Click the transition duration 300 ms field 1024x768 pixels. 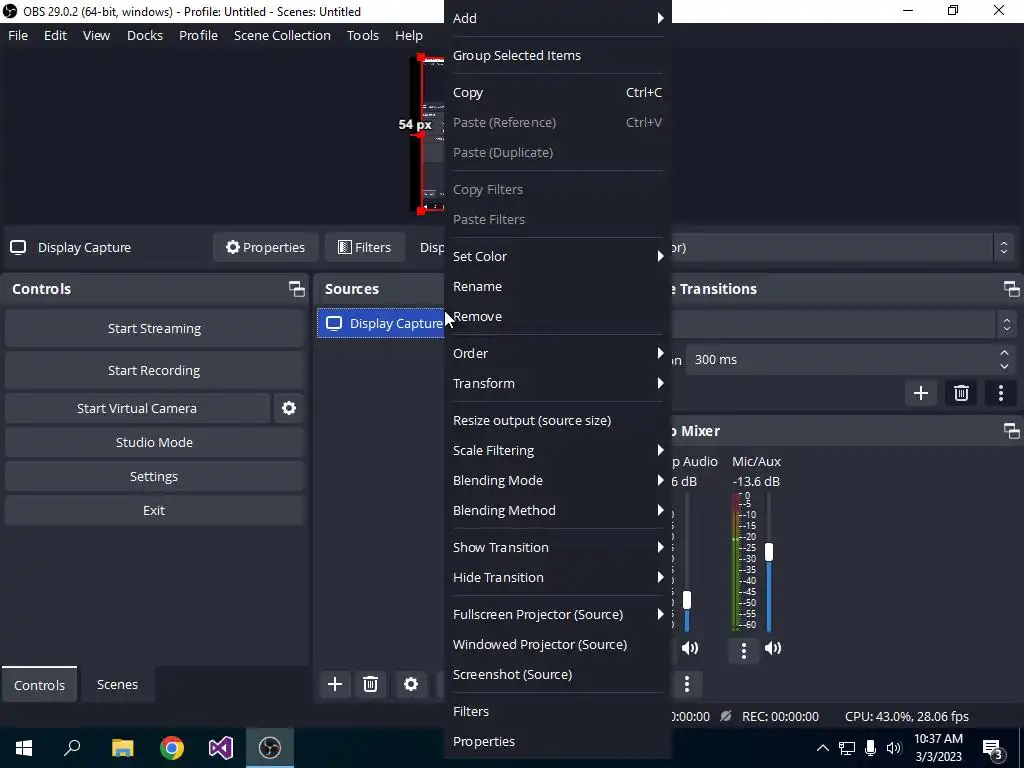(x=852, y=360)
